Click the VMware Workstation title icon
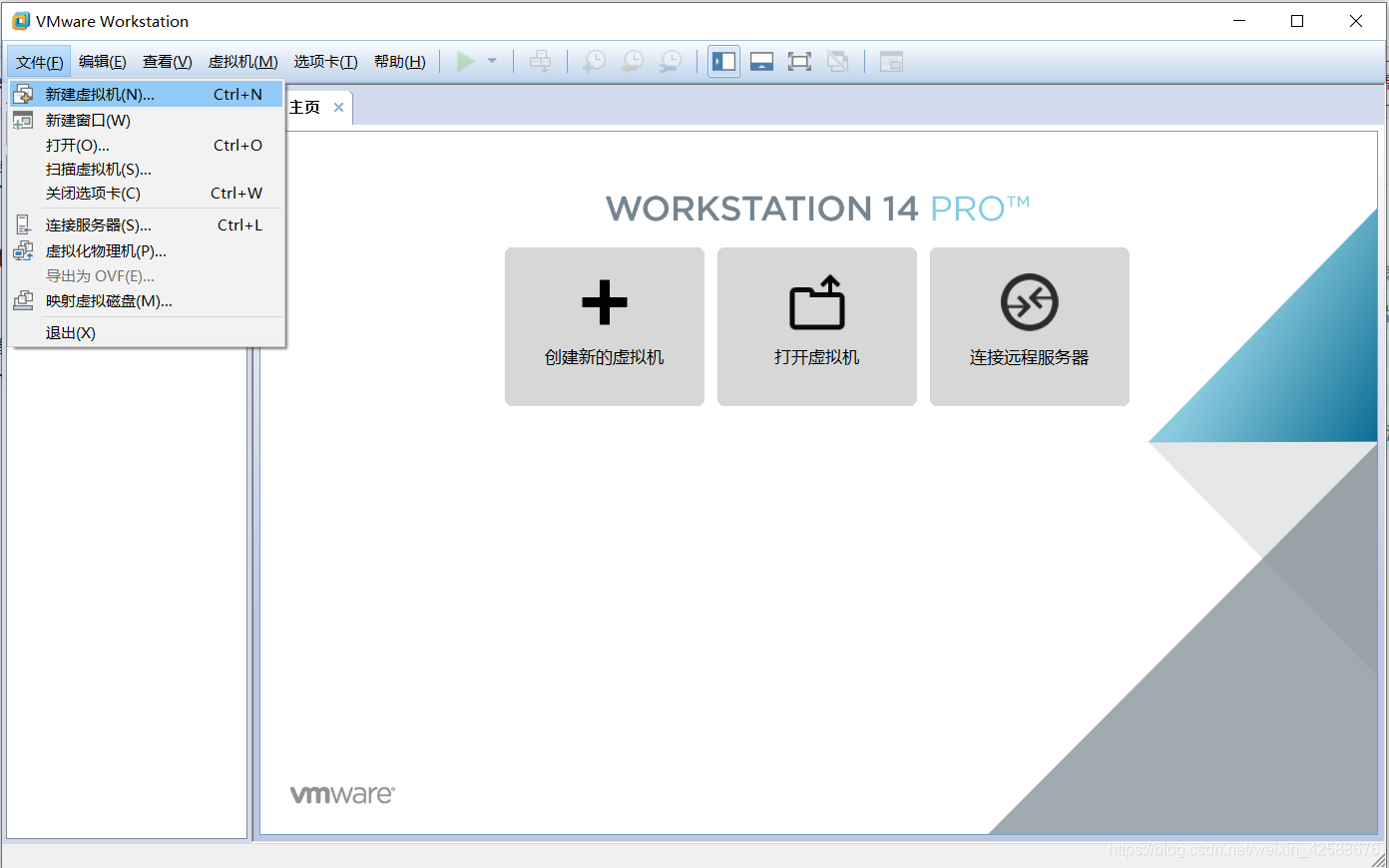The height and width of the screenshot is (868, 1389). click(x=21, y=21)
